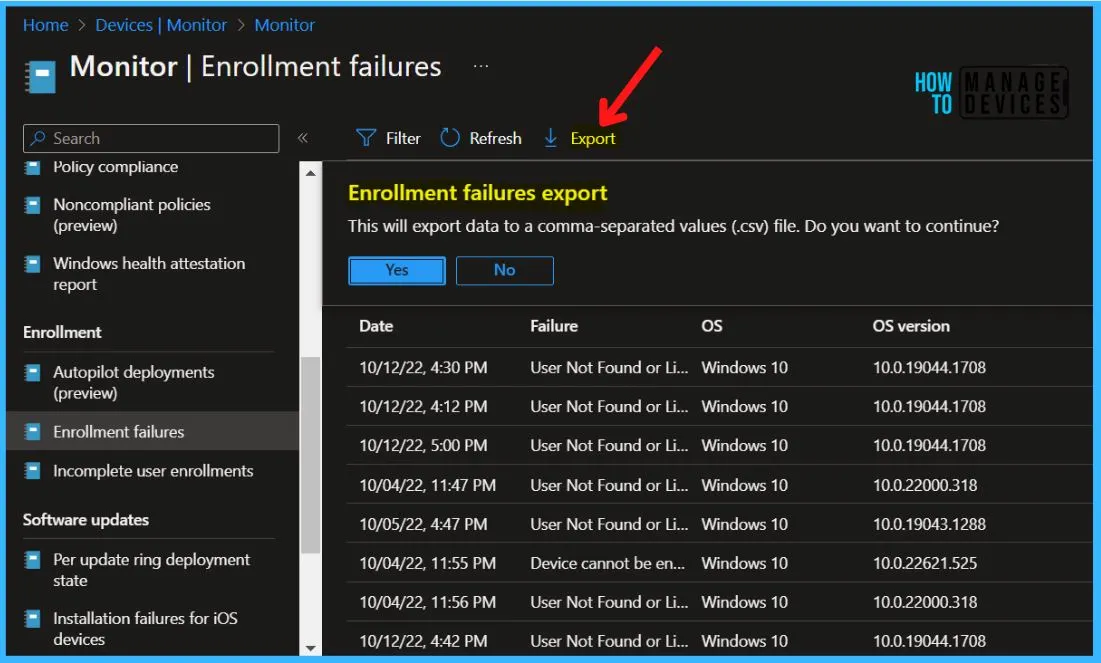Select the row dated 10/04/22, 11:47 PM
The image size is (1101, 663).
(719, 485)
